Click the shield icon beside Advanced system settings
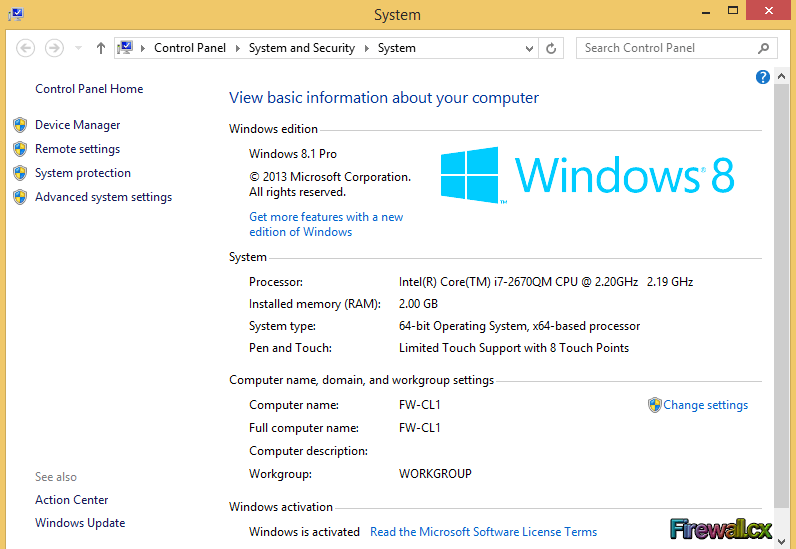The image size is (796, 549). pos(20,197)
